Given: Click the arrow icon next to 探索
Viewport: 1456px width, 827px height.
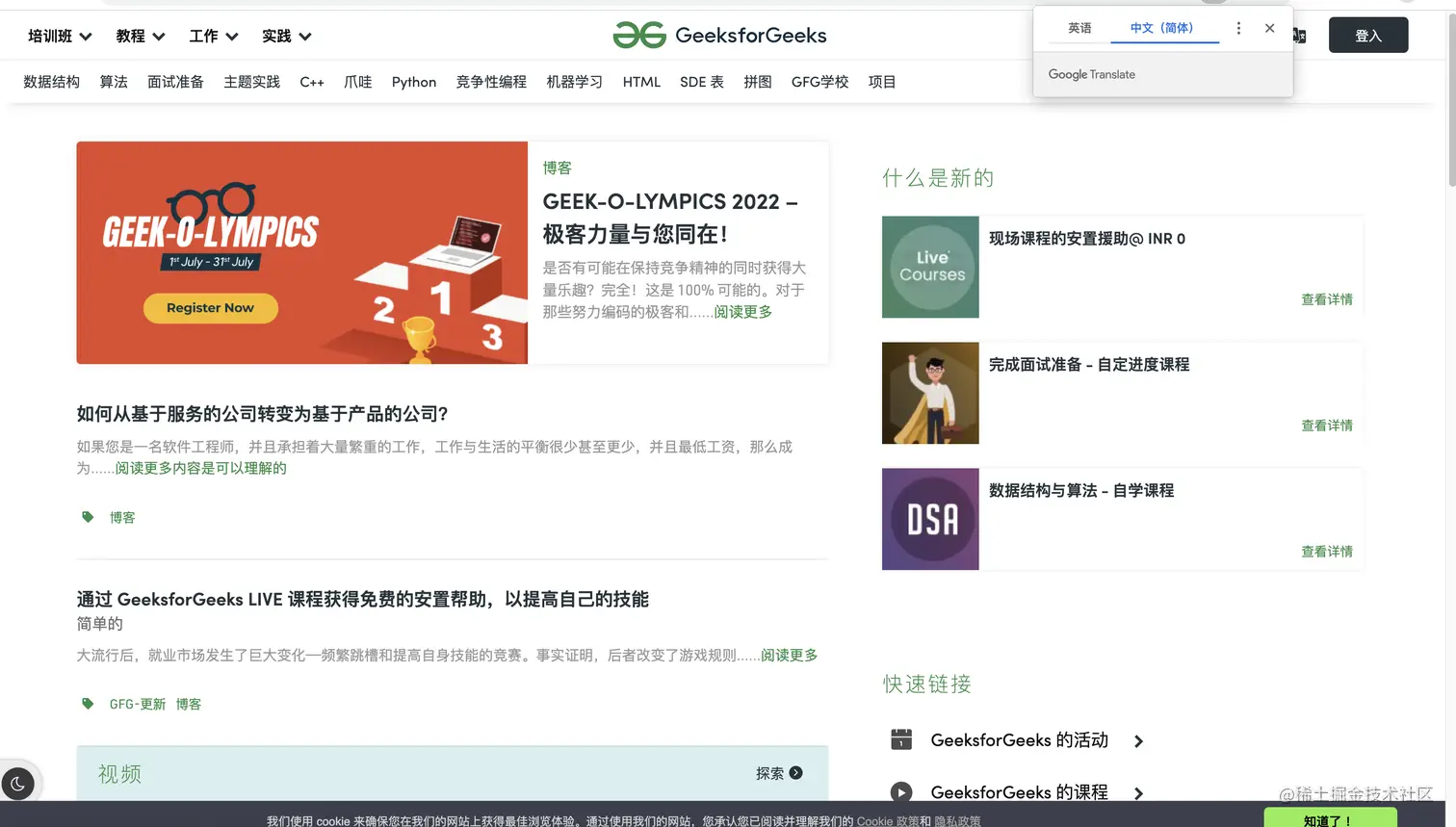Looking at the screenshot, I should tap(795, 772).
